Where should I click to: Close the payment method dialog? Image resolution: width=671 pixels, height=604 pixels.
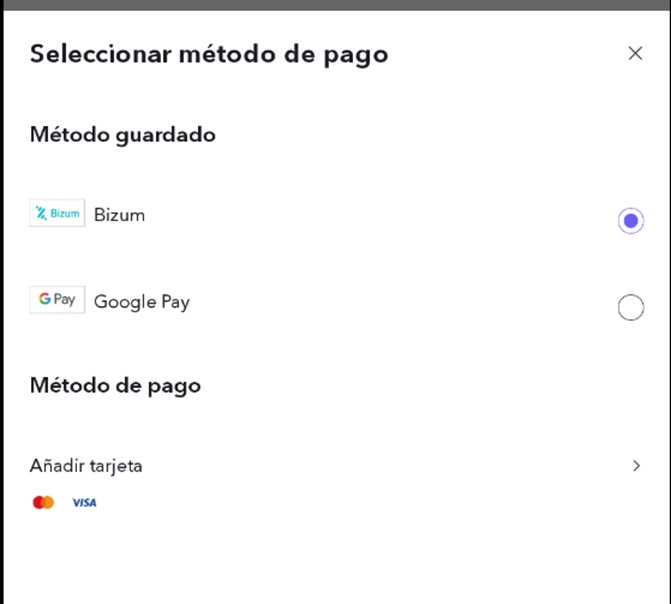click(635, 53)
